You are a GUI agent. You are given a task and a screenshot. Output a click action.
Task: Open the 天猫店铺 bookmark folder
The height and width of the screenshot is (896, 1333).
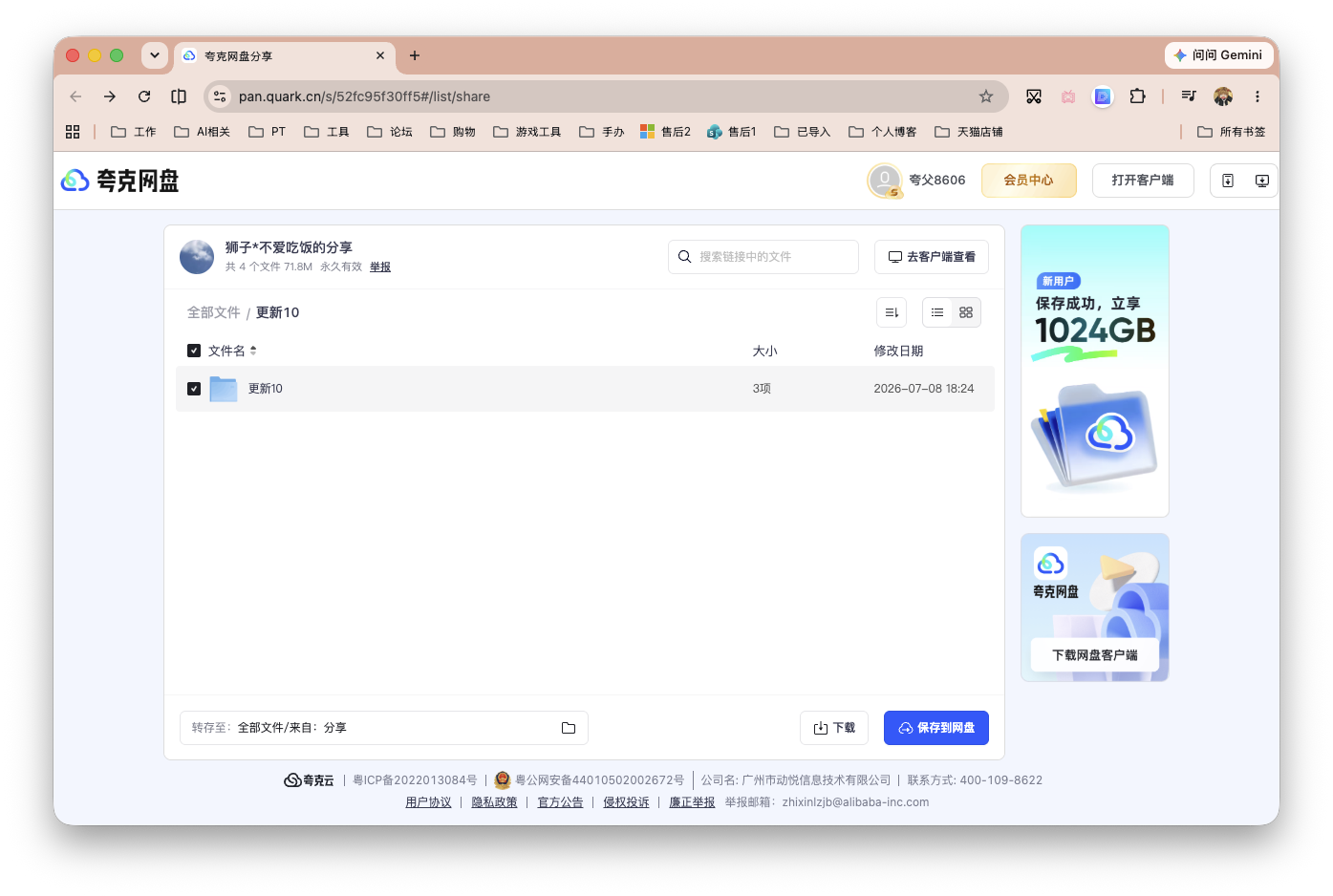click(x=969, y=132)
